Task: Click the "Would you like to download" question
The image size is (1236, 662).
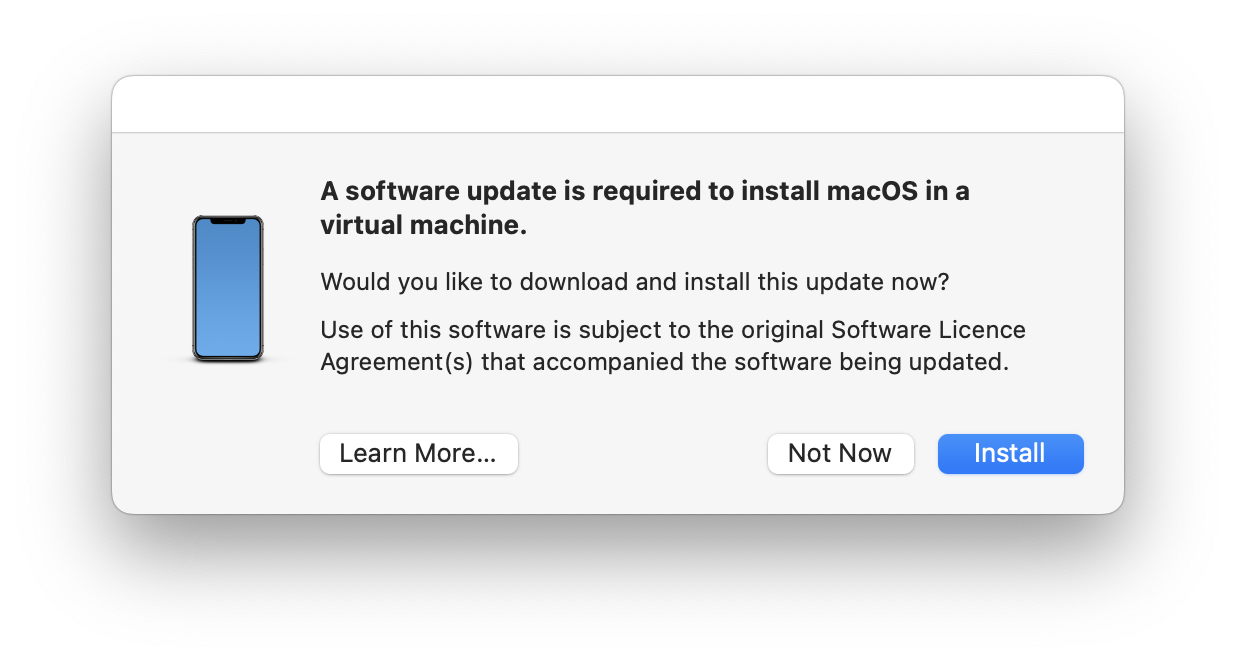Action: click(x=634, y=282)
